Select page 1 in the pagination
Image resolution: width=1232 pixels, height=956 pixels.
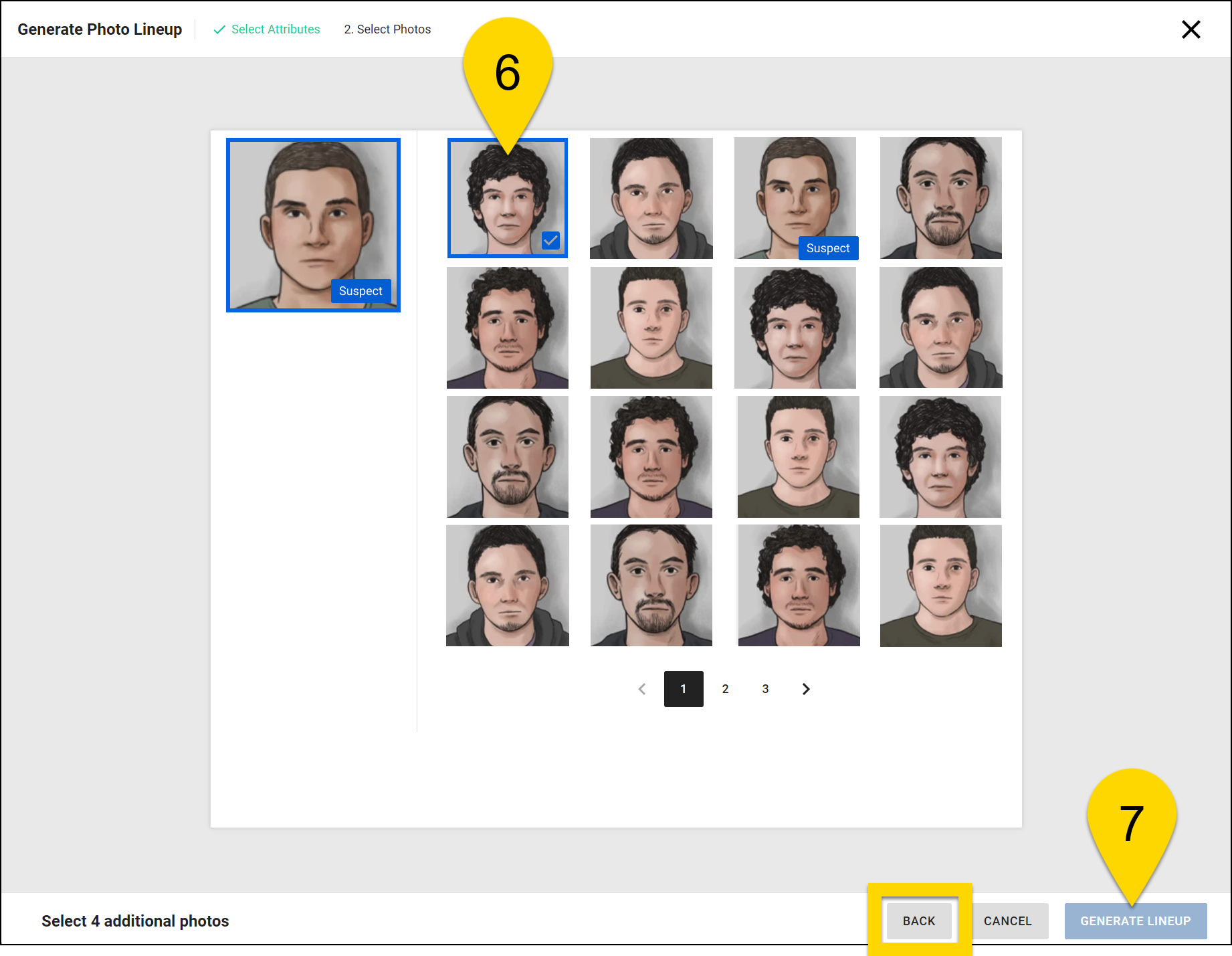(683, 688)
